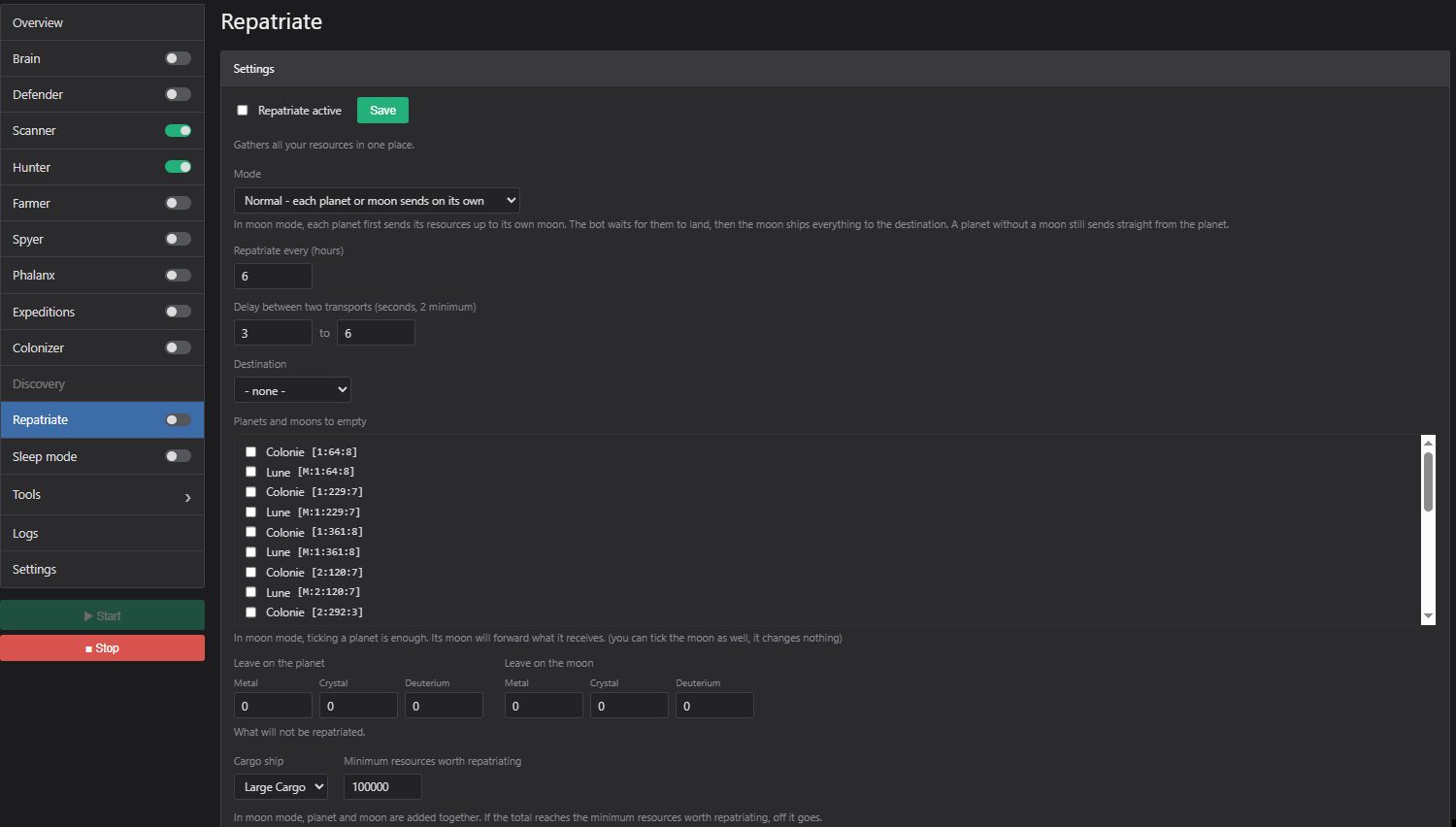
Task: Check the Colonie [2:292:3] checkbox
Action: (250, 612)
